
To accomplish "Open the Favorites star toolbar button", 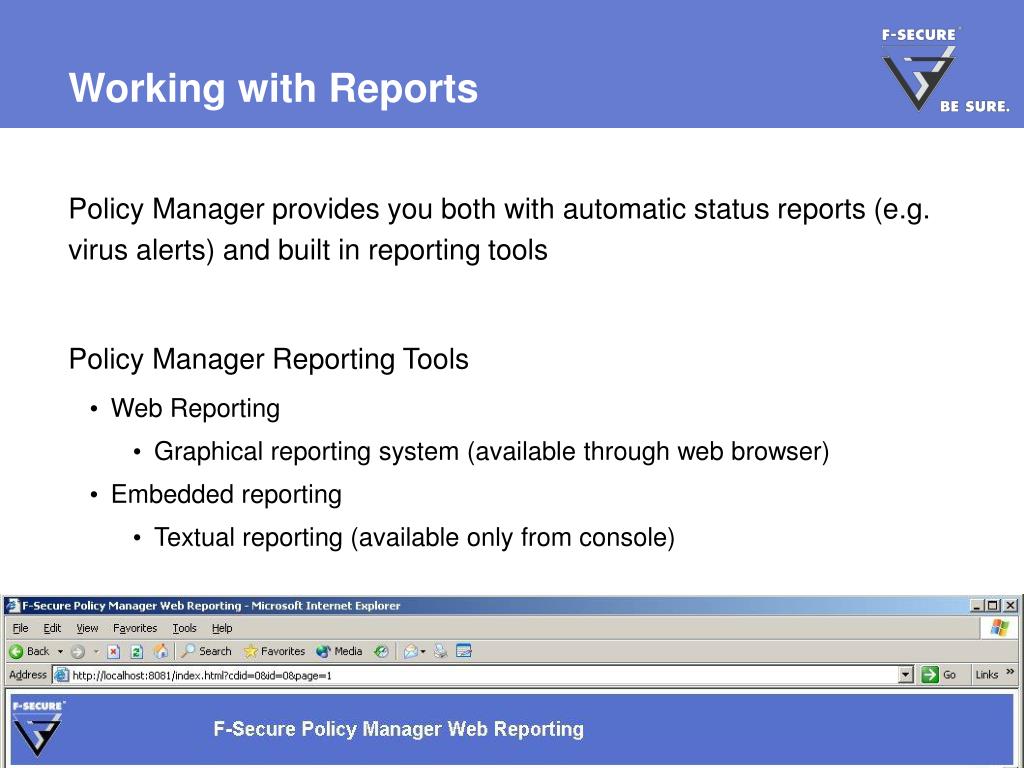I will (274, 651).
